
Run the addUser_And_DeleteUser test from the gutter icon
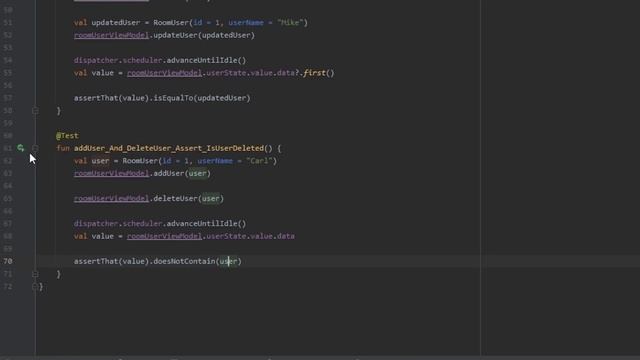pyautogui.click(x=20, y=148)
